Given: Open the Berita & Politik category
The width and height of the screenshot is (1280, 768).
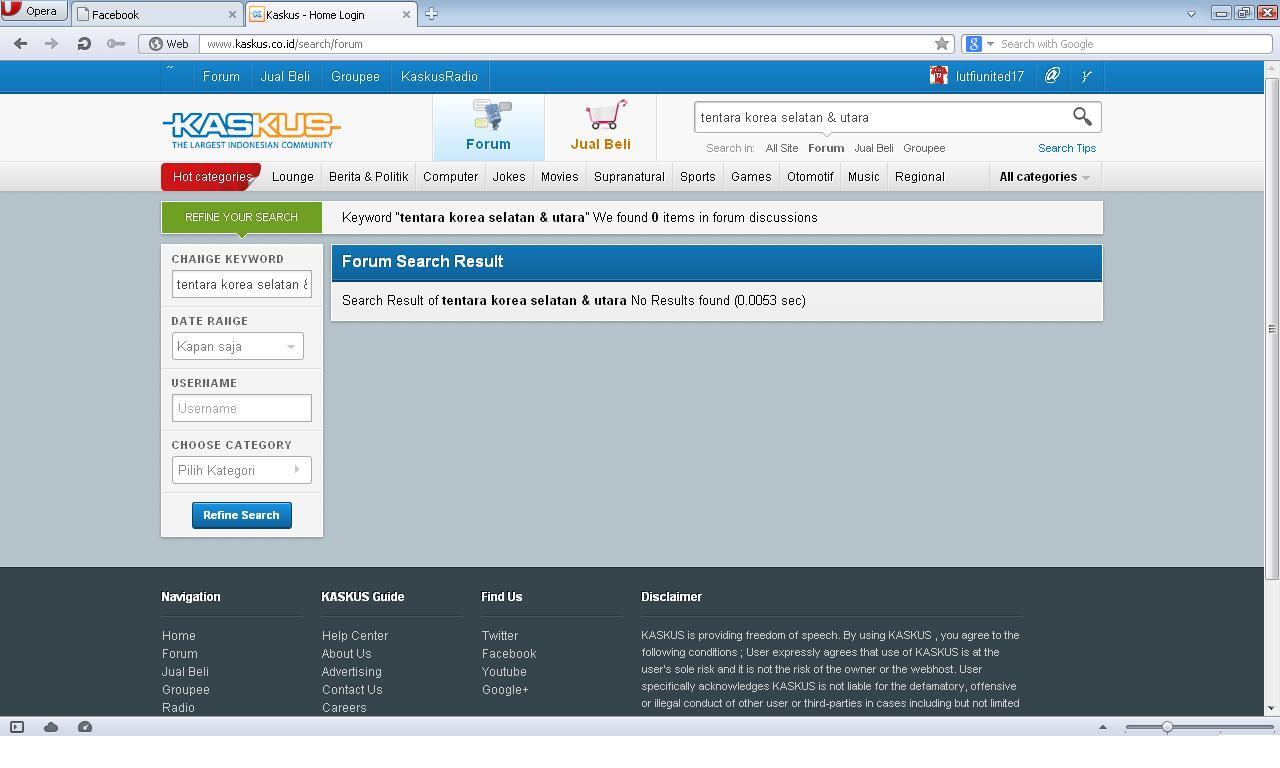Looking at the screenshot, I should 368,177.
